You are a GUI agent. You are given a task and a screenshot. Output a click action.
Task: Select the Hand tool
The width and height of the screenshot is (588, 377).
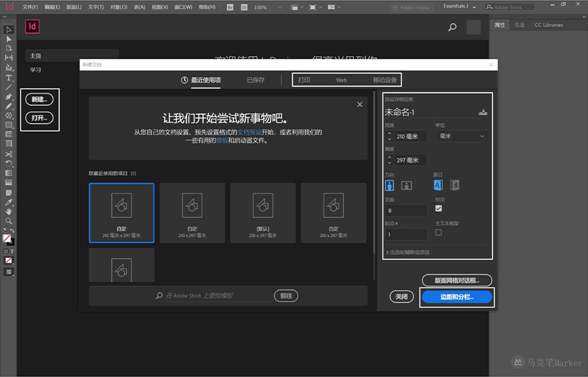9,212
